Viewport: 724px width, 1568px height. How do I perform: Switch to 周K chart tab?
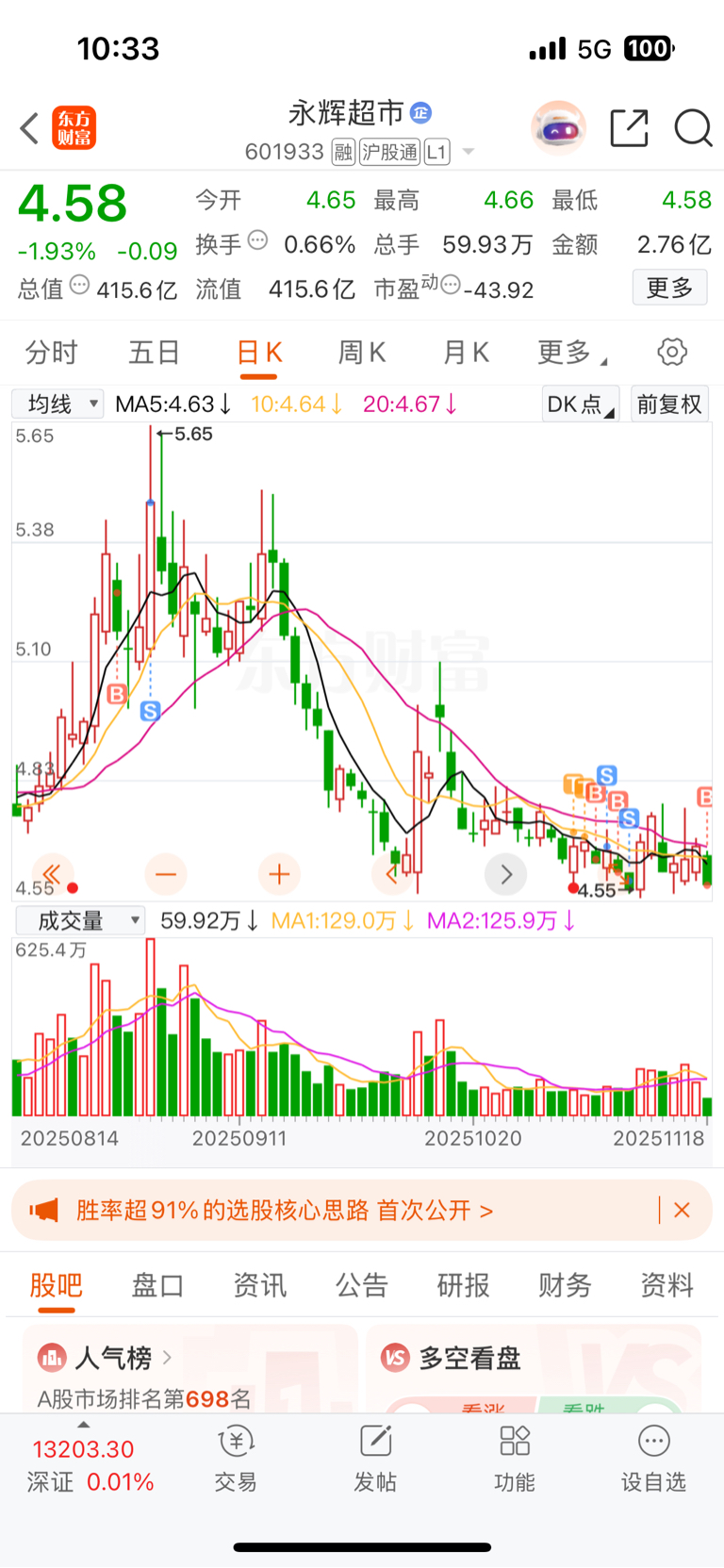click(362, 353)
